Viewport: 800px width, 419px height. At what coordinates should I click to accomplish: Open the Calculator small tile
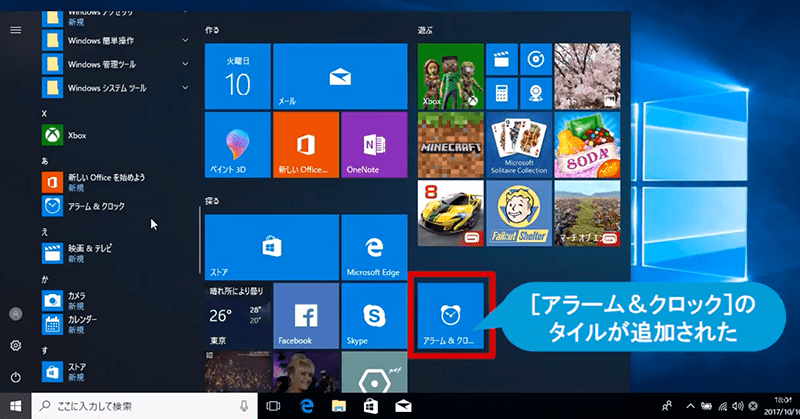tap(502, 93)
